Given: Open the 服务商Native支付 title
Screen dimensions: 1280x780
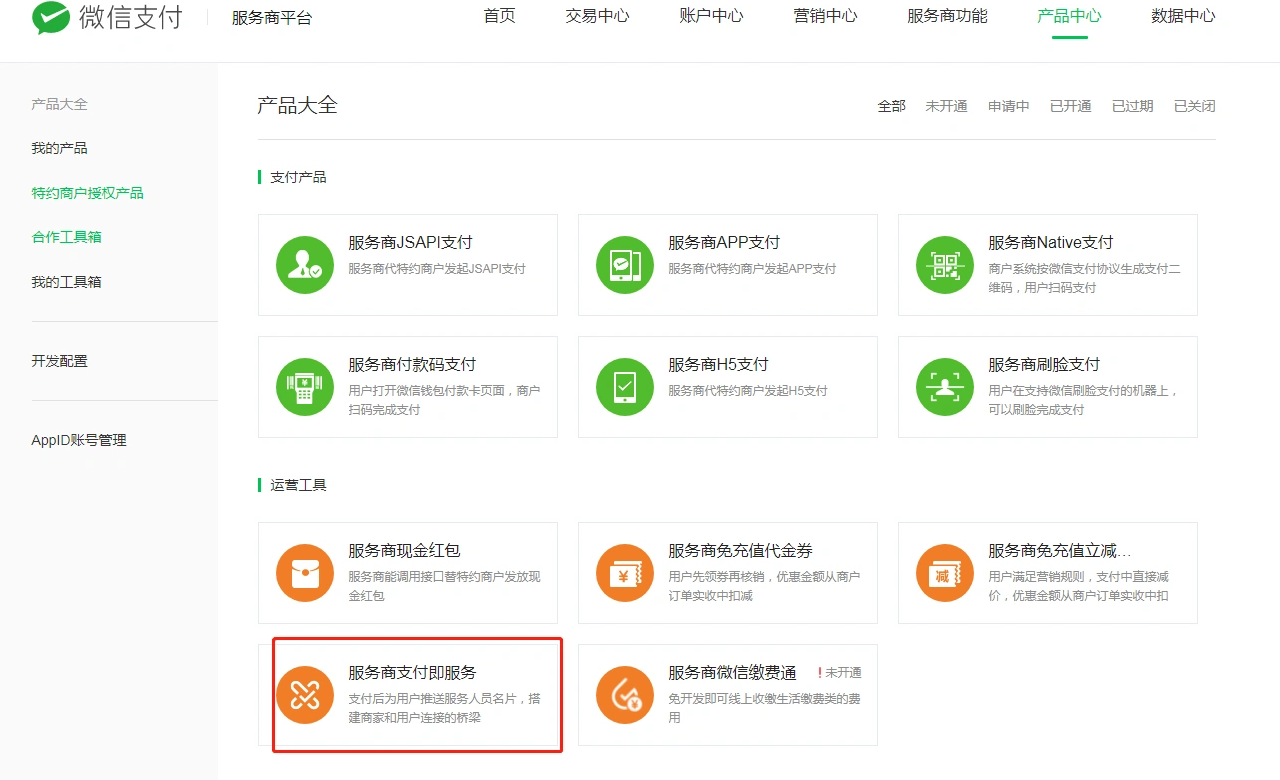Looking at the screenshot, I should (x=1050, y=242).
